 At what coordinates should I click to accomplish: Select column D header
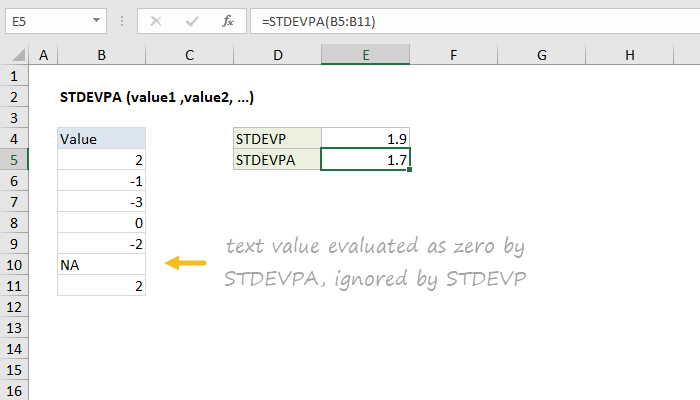[277, 55]
